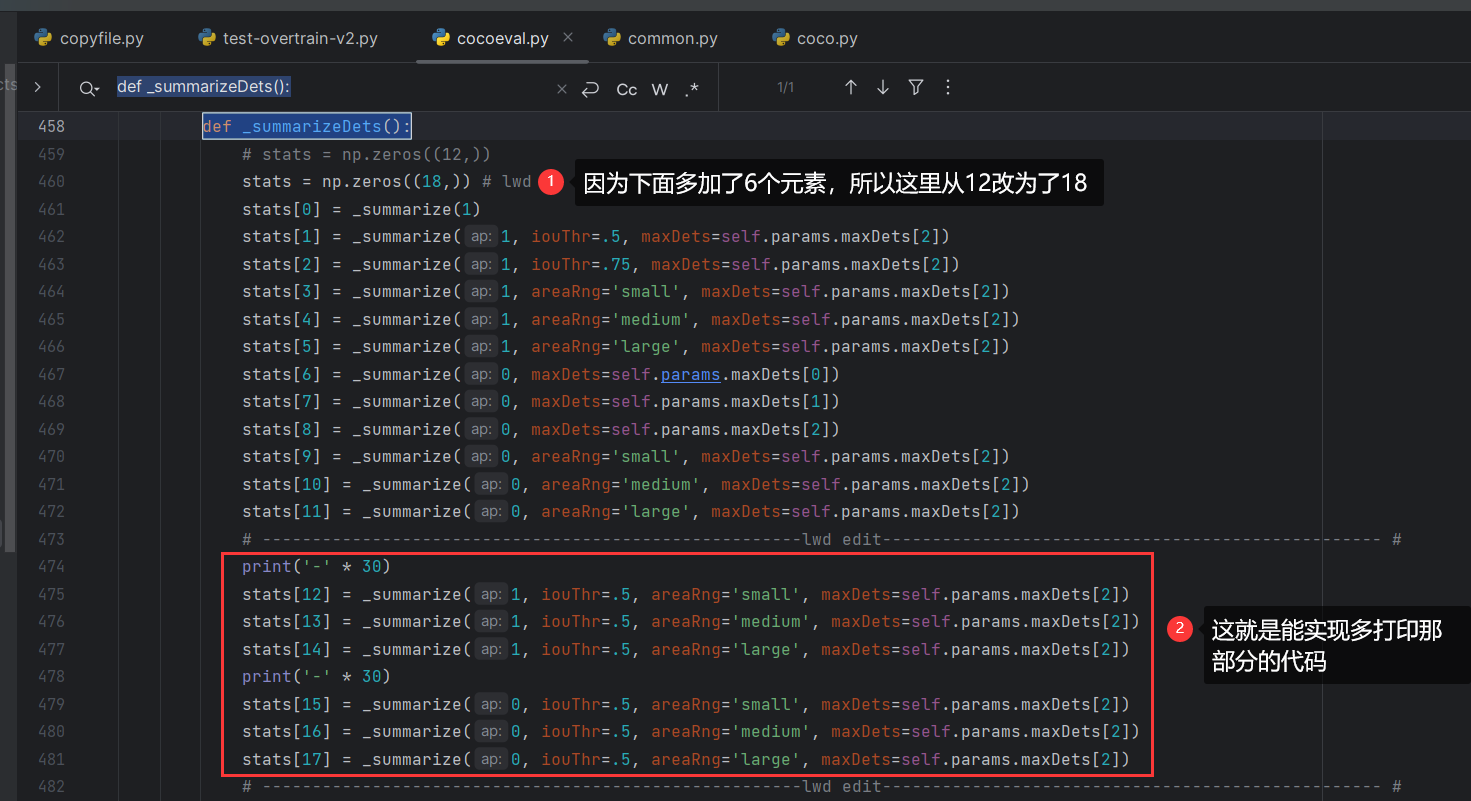Click the new line icon in search bar
Image resolution: width=1471 pixels, height=801 pixels.
[591, 89]
